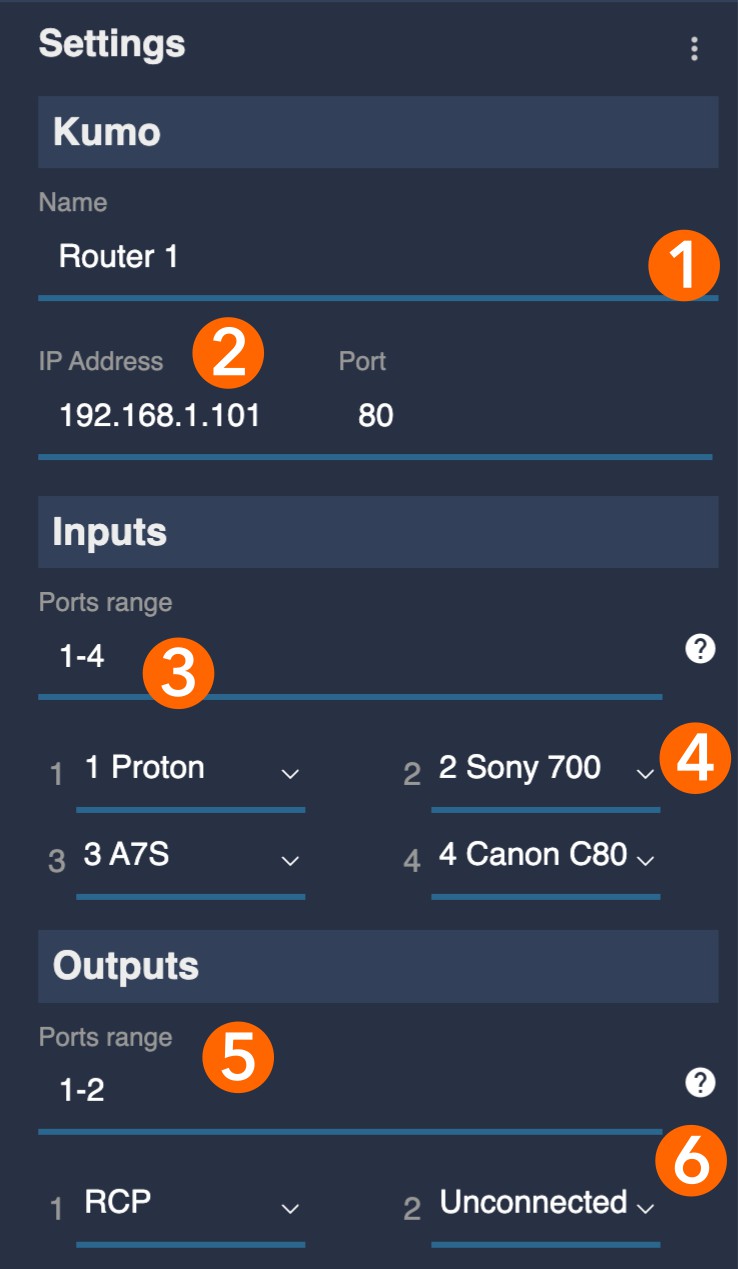738x1269 pixels.
Task: Click the Outputs ports range help icon
Action: pyautogui.click(x=700, y=1082)
